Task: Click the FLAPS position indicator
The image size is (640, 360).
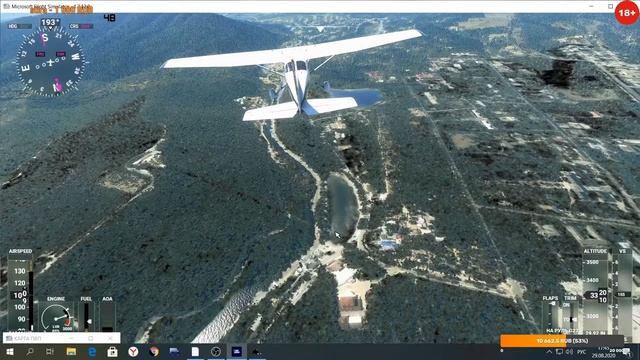Action: pos(551,314)
